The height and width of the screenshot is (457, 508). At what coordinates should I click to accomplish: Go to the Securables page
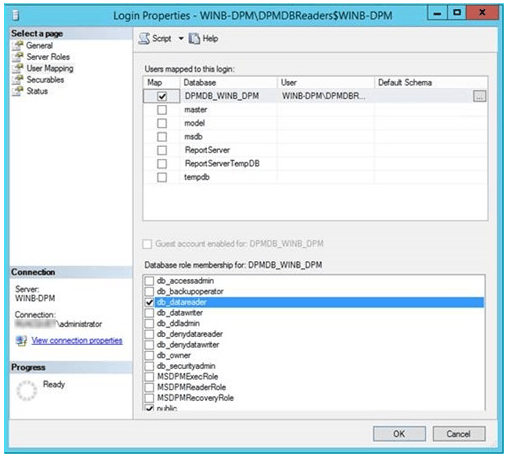(x=45, y=80)
